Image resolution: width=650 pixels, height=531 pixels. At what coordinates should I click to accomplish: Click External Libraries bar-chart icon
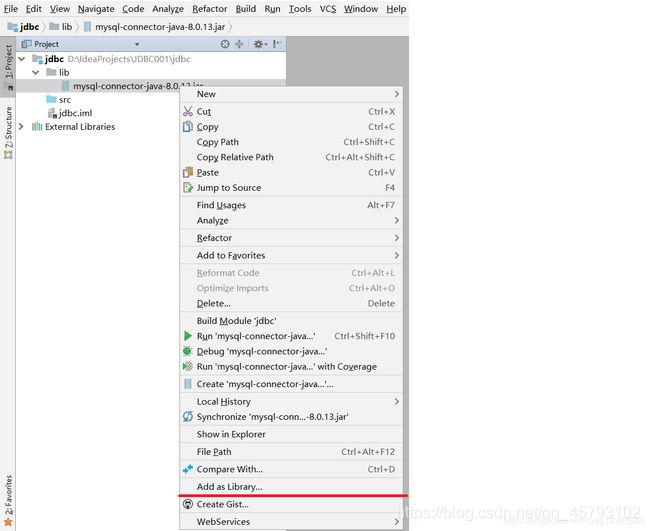(37, 126)
